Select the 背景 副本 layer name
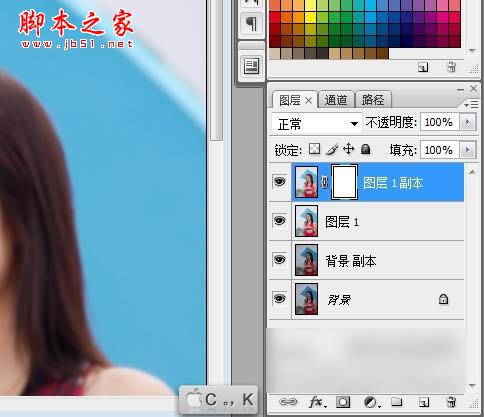The width and height of the screenshot is (484, 417). (351, 261)
